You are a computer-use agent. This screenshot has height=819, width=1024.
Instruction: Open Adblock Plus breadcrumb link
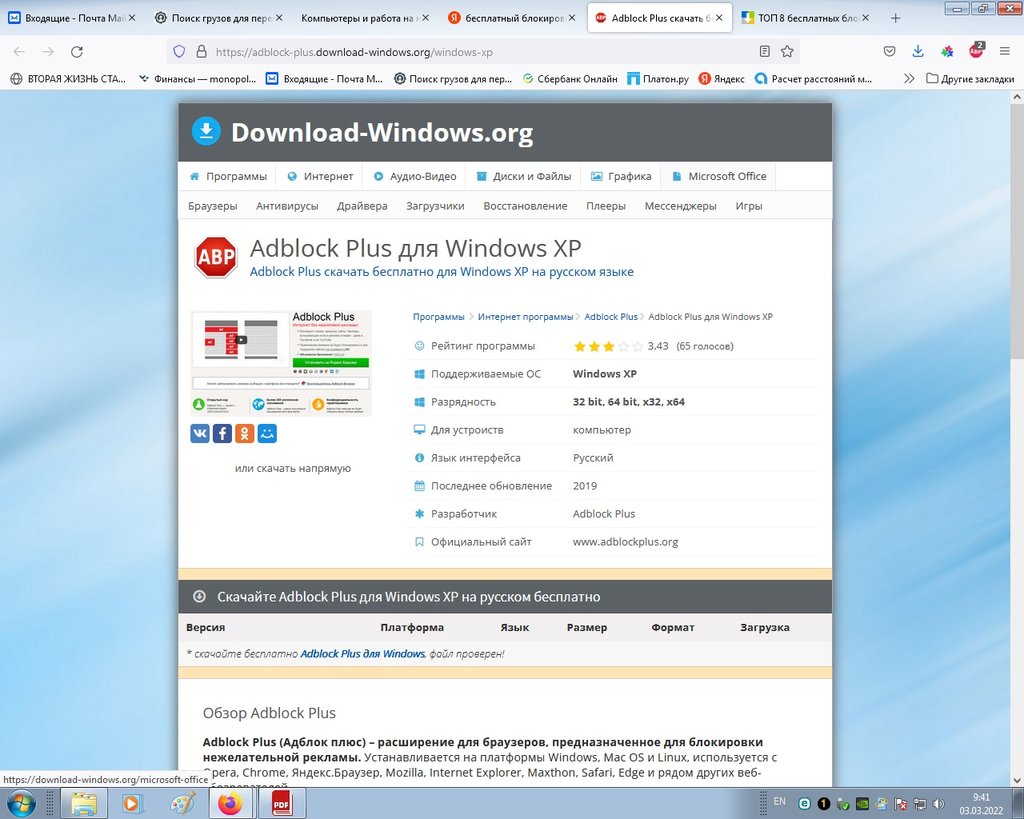[x=611, y=317]
